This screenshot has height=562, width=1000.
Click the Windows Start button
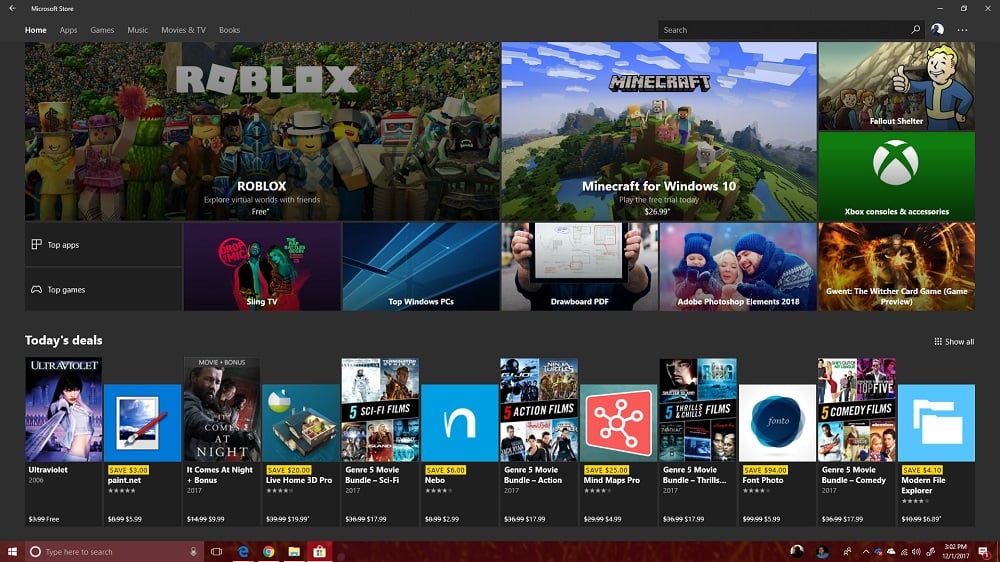12,552
